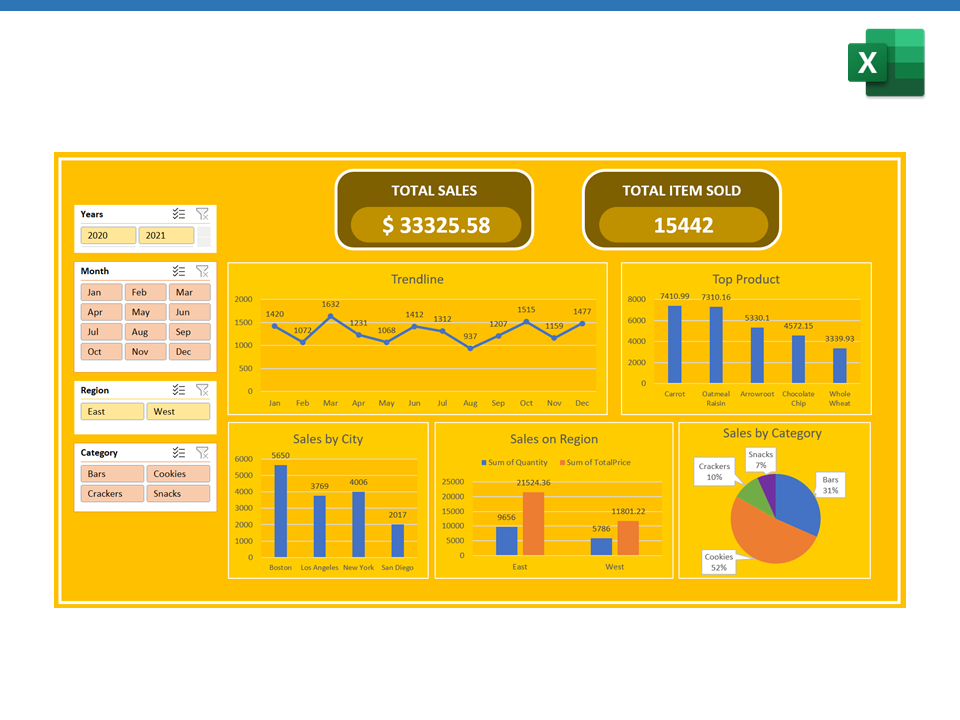Image resolution: width=960 pixels, height=720 pixels.
Task: Filter by the Cookies category
Action: (x=178, y=474)
